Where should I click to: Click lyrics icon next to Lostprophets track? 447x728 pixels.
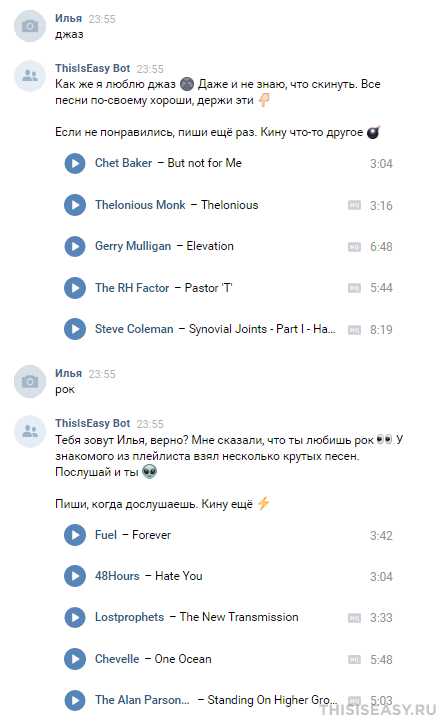354,618
